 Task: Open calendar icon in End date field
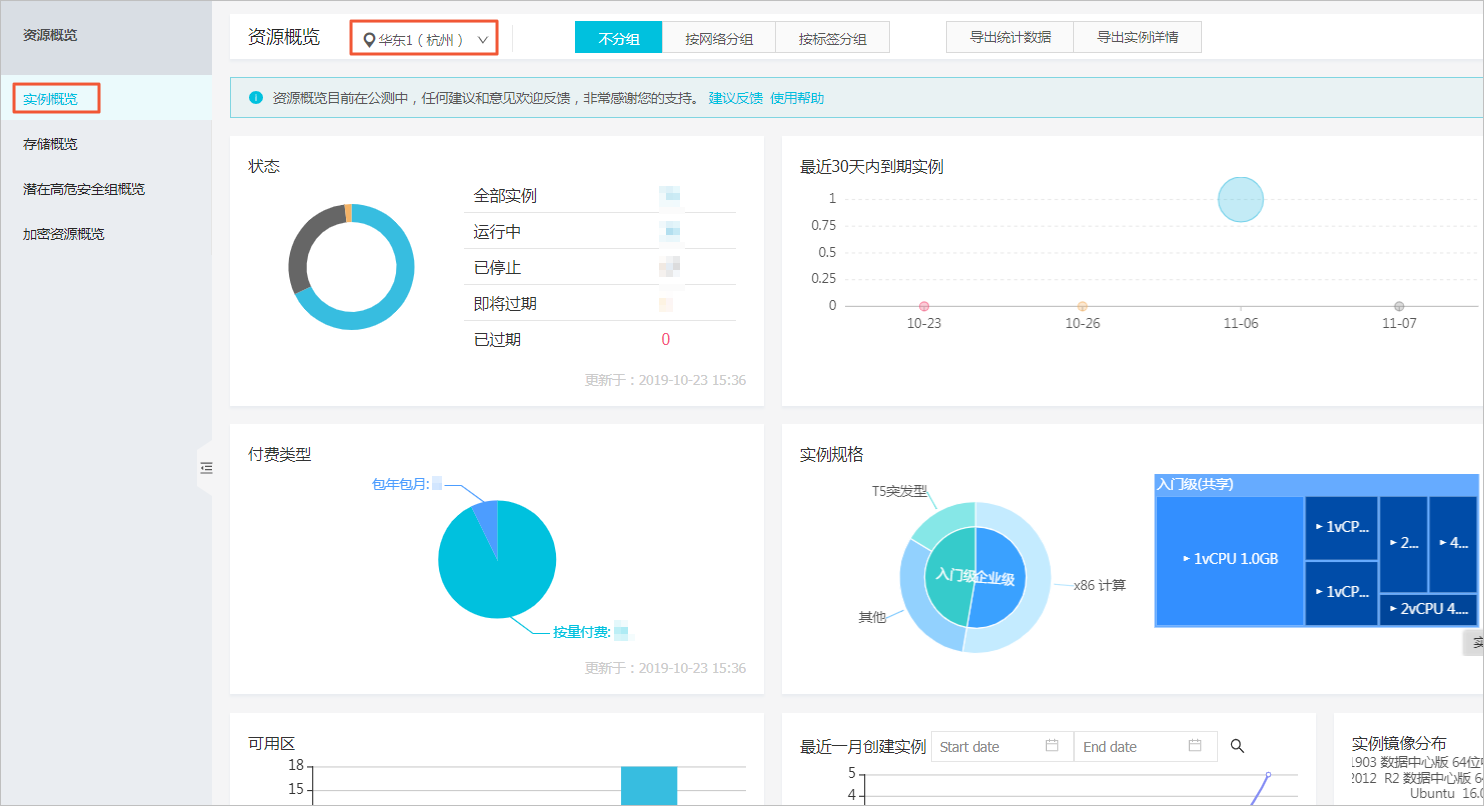[x=1195, y=746]
